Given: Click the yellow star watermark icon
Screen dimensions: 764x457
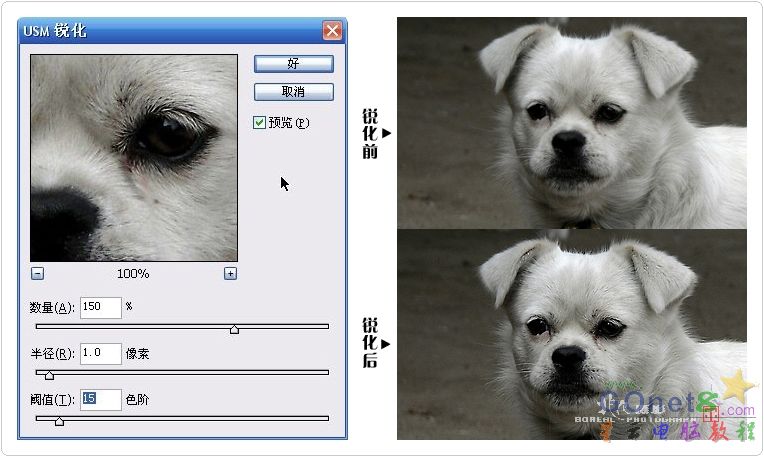Looking at the screenshot, I should pos(738,386).
